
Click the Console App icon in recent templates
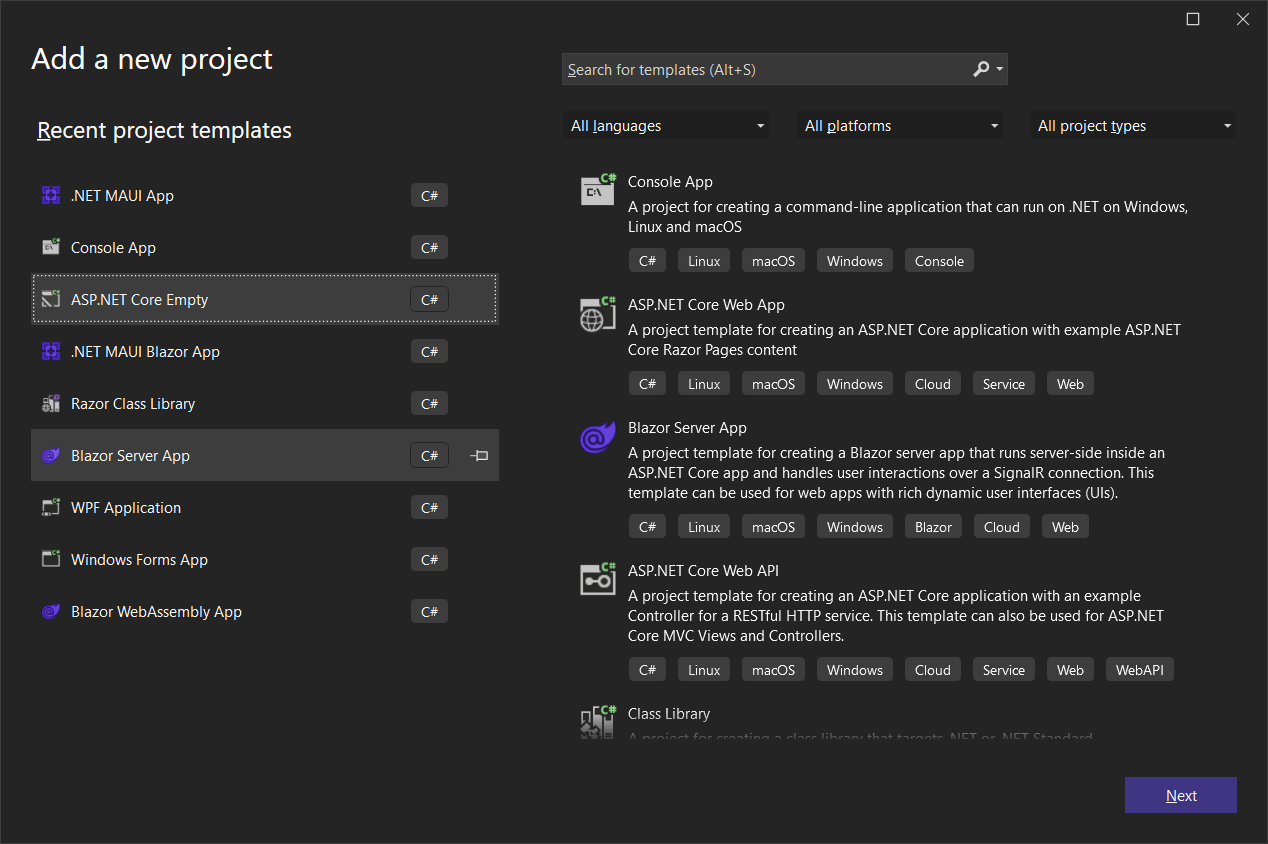pos(51,248)
